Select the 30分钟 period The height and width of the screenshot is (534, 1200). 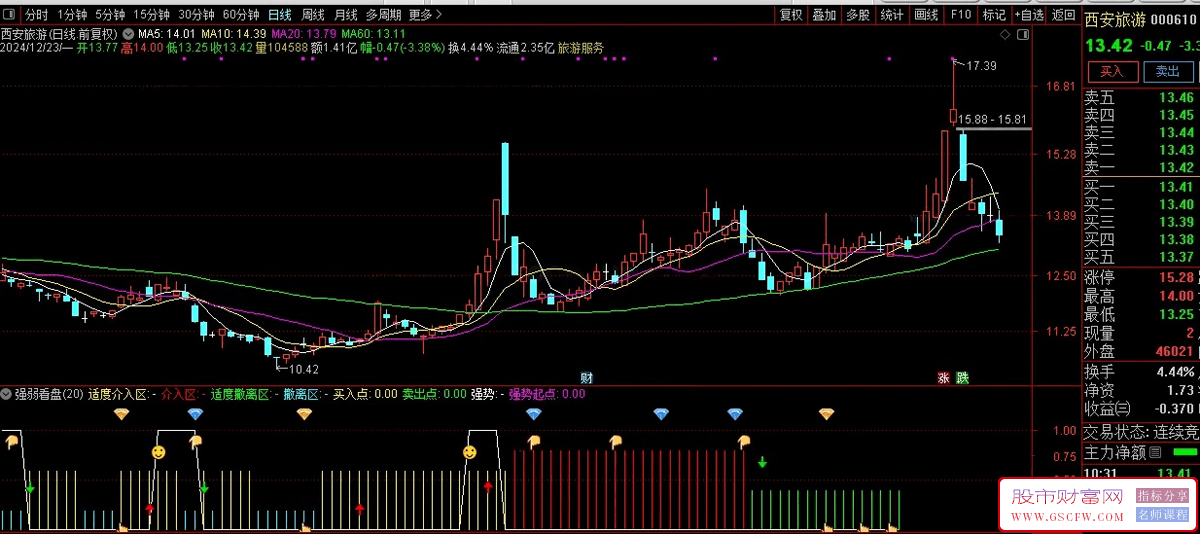coord(197,15)
